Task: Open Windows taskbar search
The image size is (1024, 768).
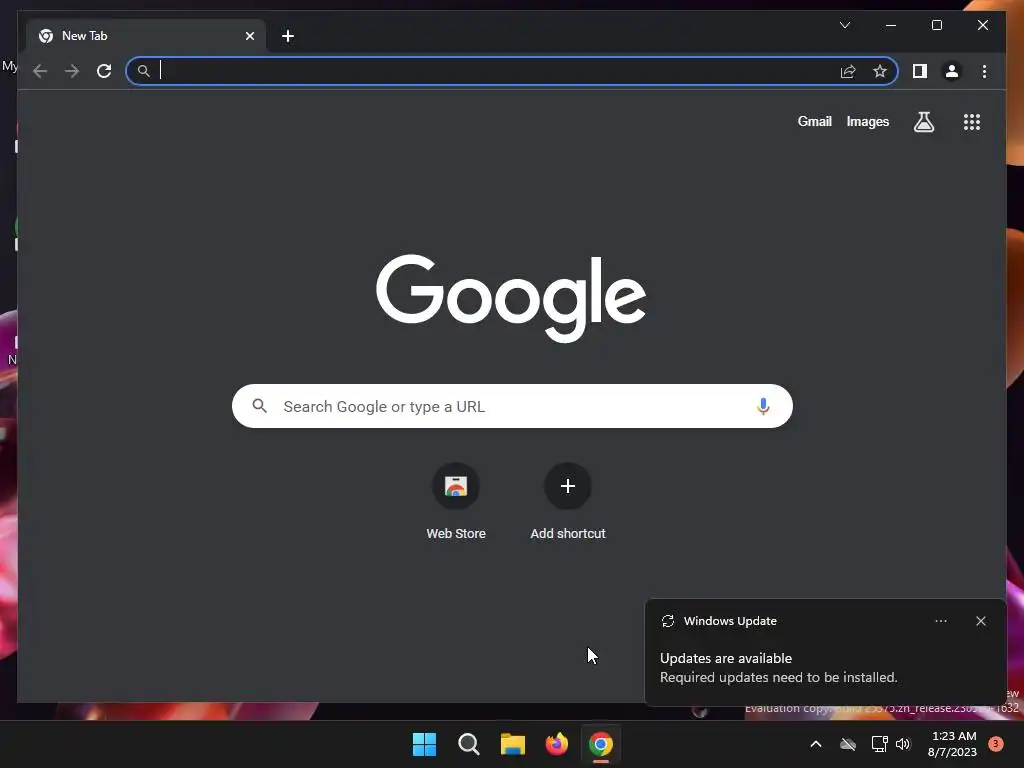Action: click(468, 744)
